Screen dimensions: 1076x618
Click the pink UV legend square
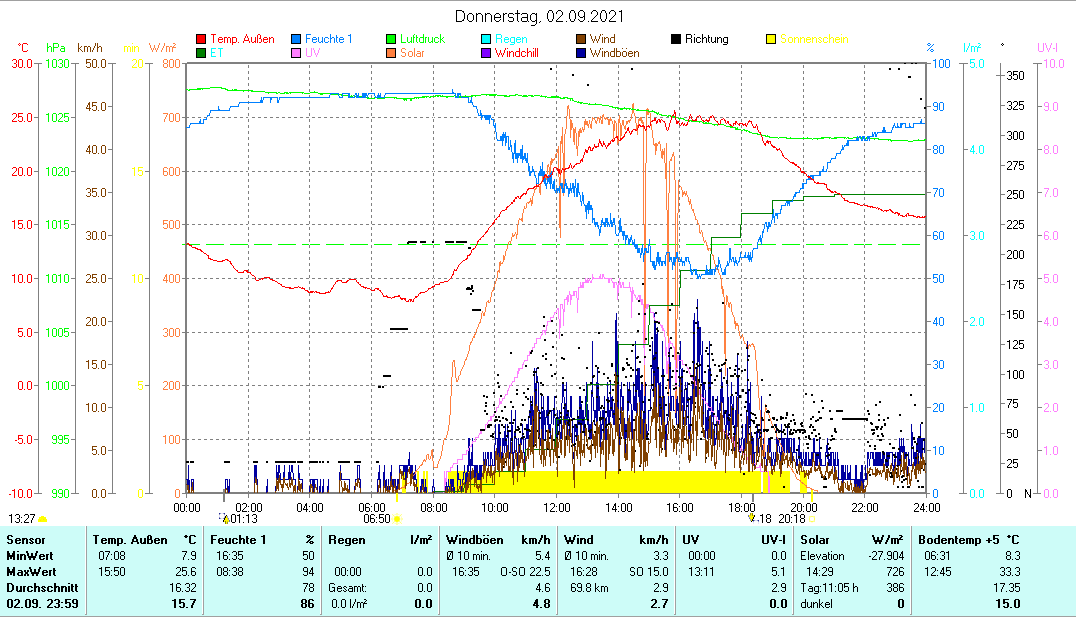pyautogui.click(x=296, y=53)
